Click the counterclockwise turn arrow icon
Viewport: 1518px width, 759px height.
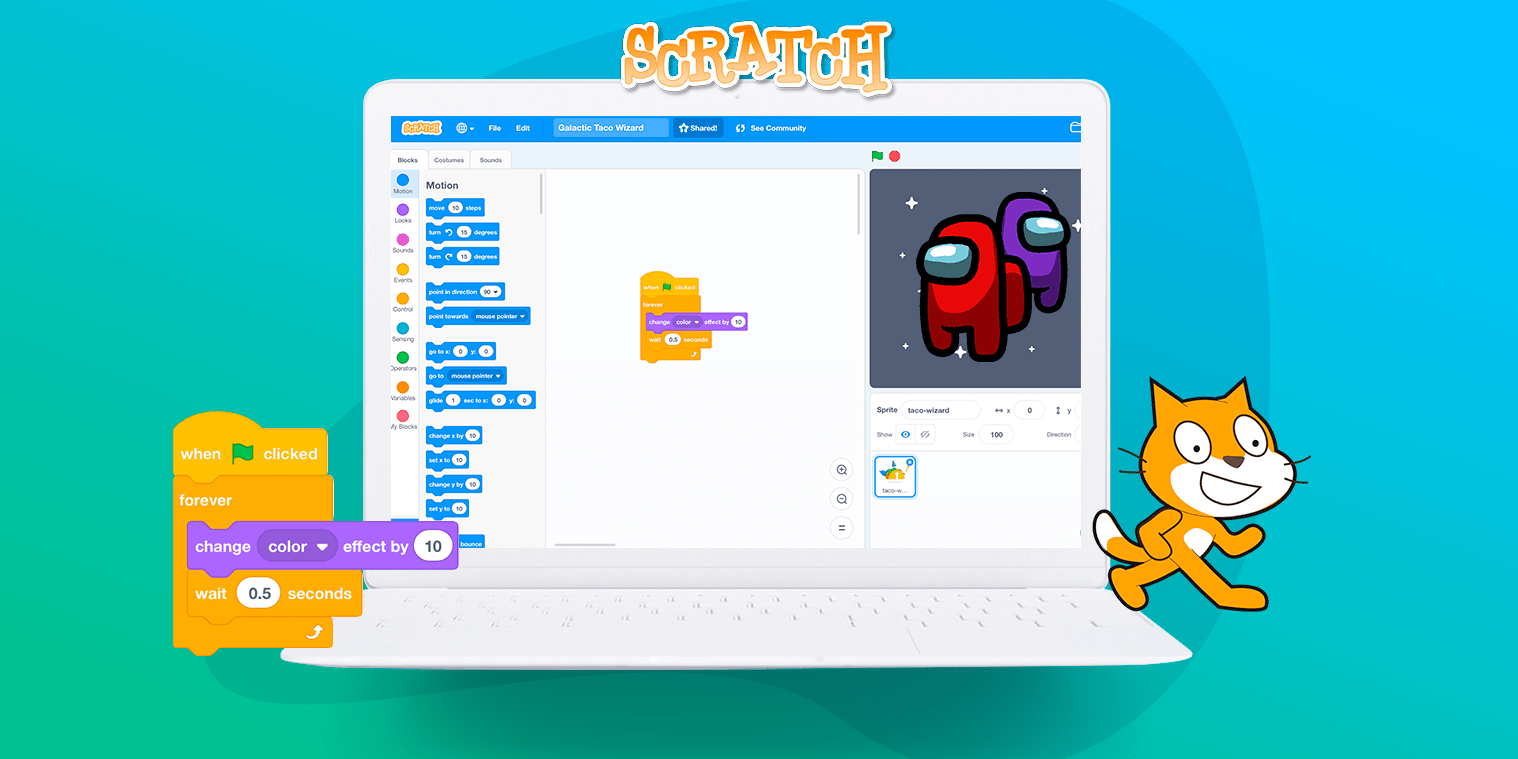point(448,232)
